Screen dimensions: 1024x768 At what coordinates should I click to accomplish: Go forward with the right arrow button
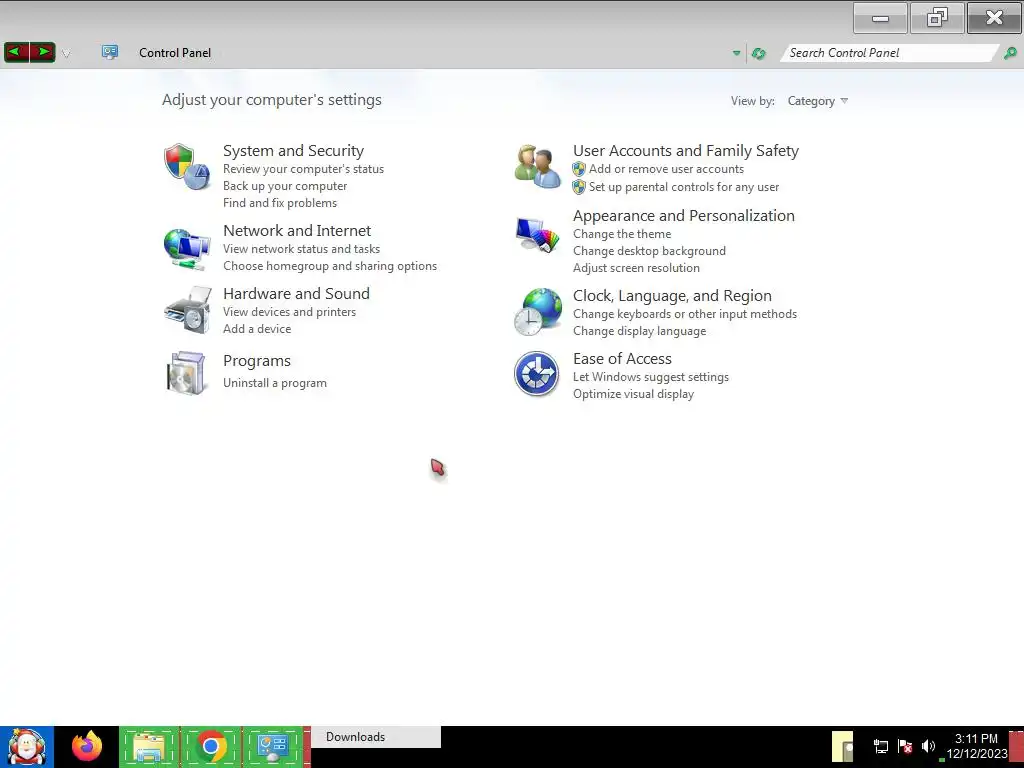[42, 52]
